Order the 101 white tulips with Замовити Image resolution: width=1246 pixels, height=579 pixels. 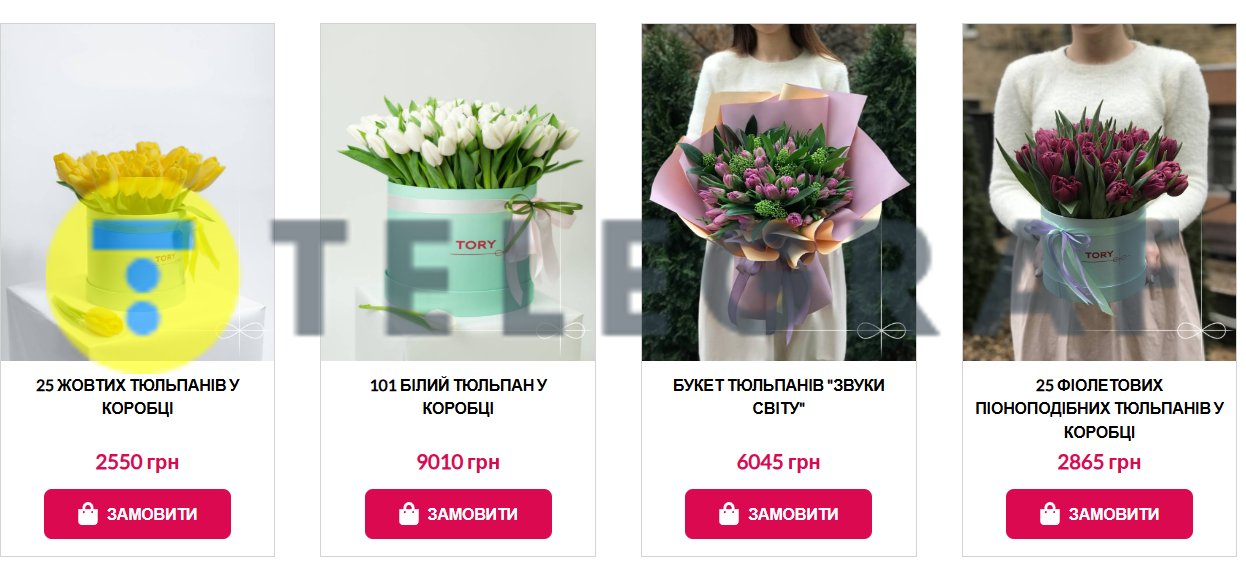click(458, 514)
